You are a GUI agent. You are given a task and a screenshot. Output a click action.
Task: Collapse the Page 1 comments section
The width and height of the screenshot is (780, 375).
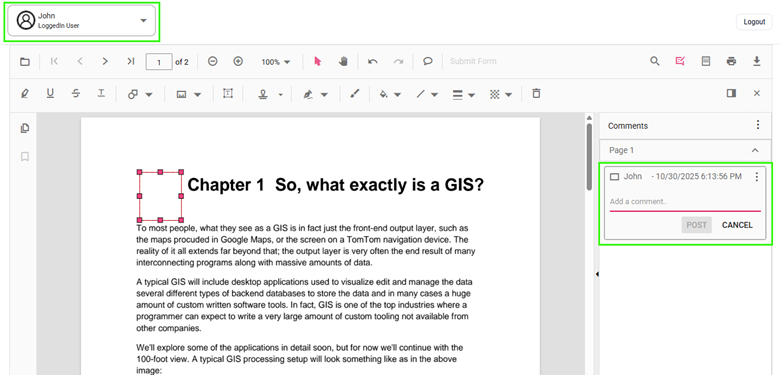(x=755, y=150)
